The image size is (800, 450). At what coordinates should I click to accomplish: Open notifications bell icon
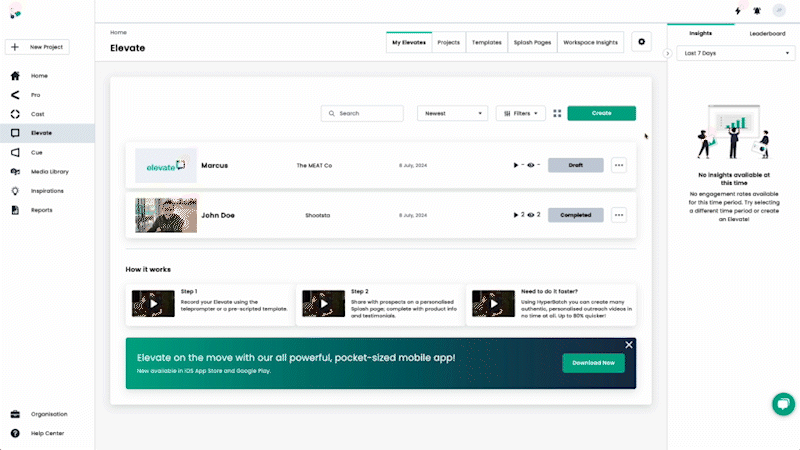(757, 11)
